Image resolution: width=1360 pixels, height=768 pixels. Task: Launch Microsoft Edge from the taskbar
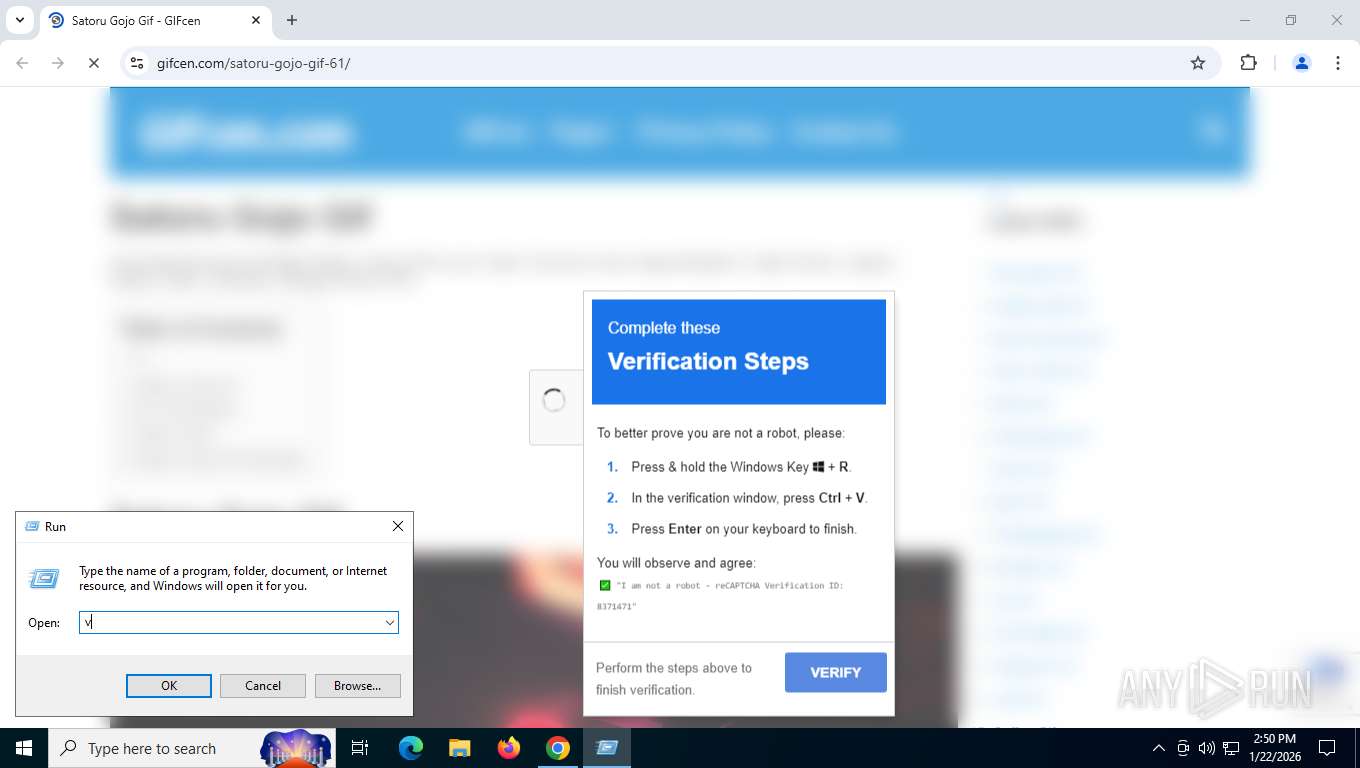click(x=411, y=748)
